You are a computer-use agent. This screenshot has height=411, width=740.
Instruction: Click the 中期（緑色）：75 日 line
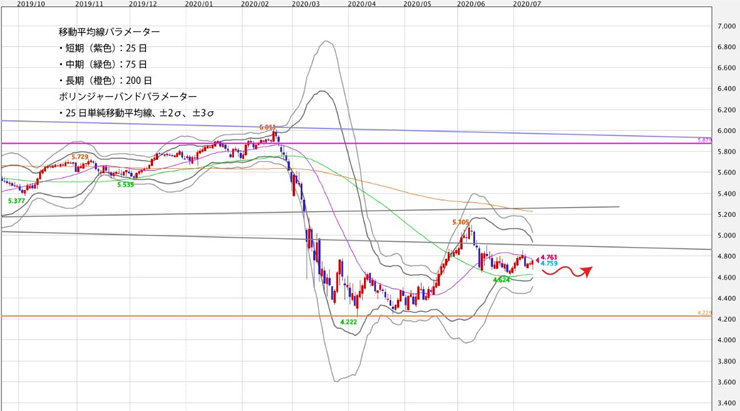pyautogui.click(x=103, y=64)
